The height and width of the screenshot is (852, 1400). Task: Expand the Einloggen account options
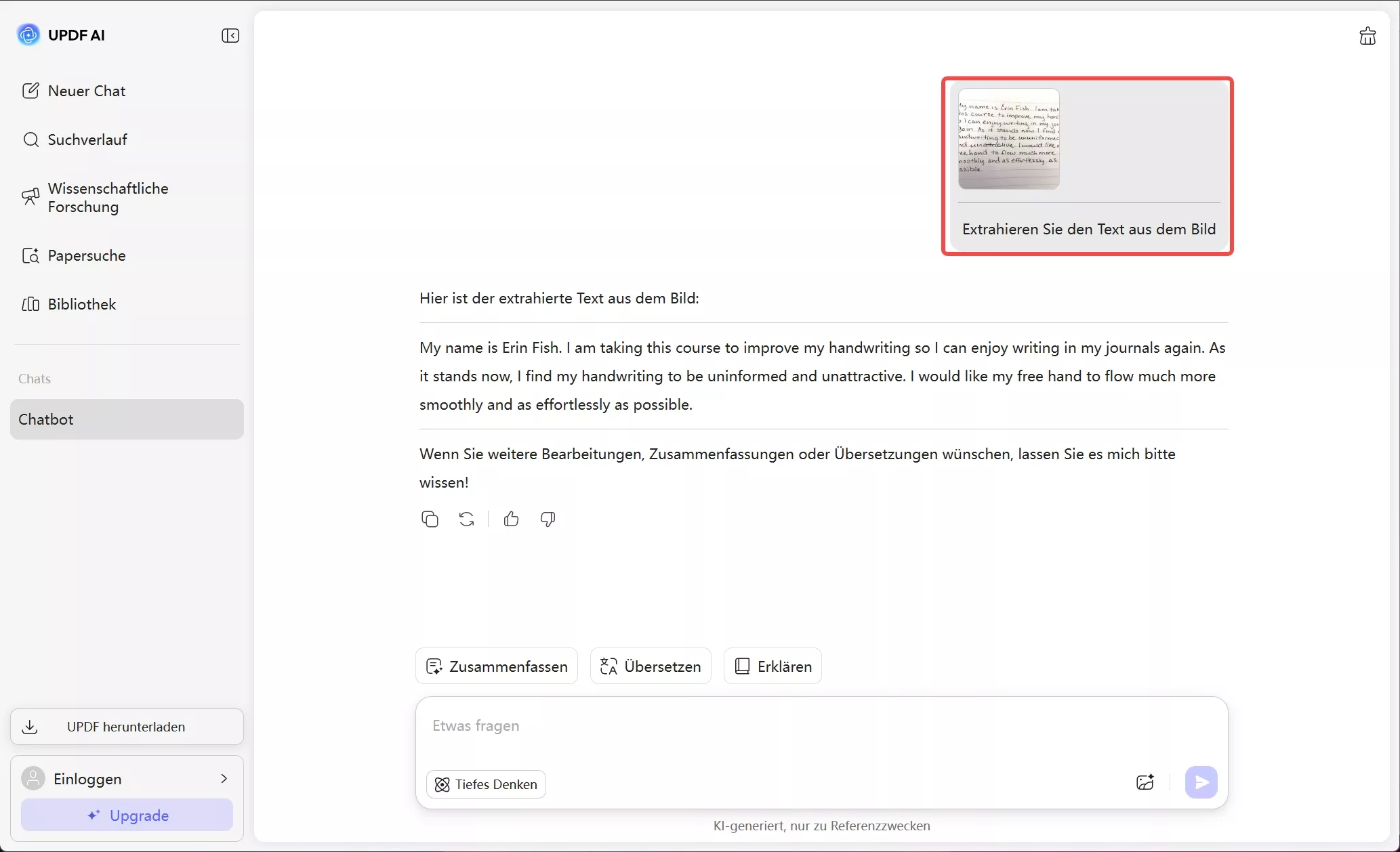coord(224,779)
